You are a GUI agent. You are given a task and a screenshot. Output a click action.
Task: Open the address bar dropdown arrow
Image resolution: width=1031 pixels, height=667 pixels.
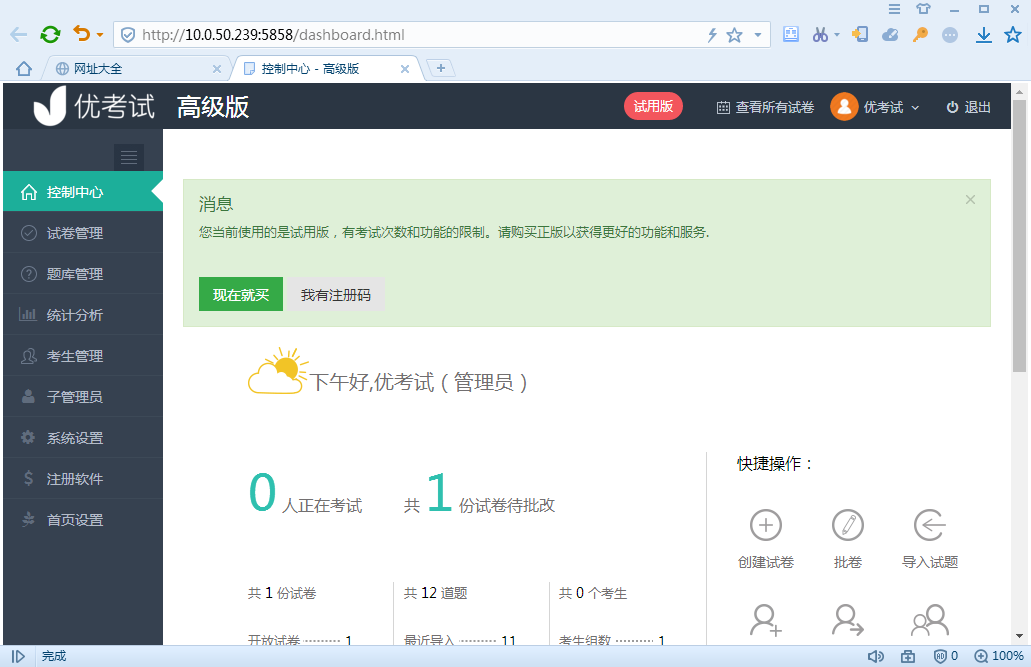coord(757,35)
